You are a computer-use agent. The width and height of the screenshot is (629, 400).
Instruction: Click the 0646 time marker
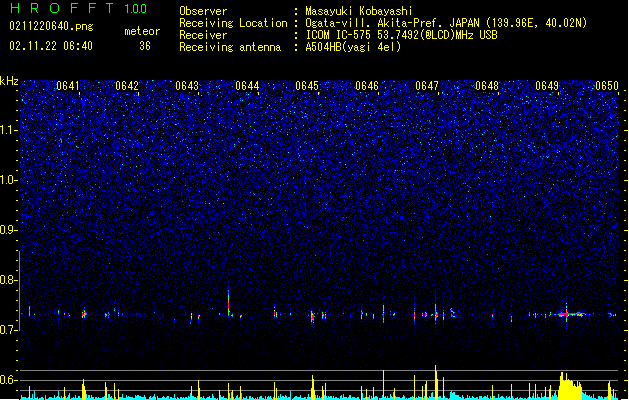click(367, 86)
